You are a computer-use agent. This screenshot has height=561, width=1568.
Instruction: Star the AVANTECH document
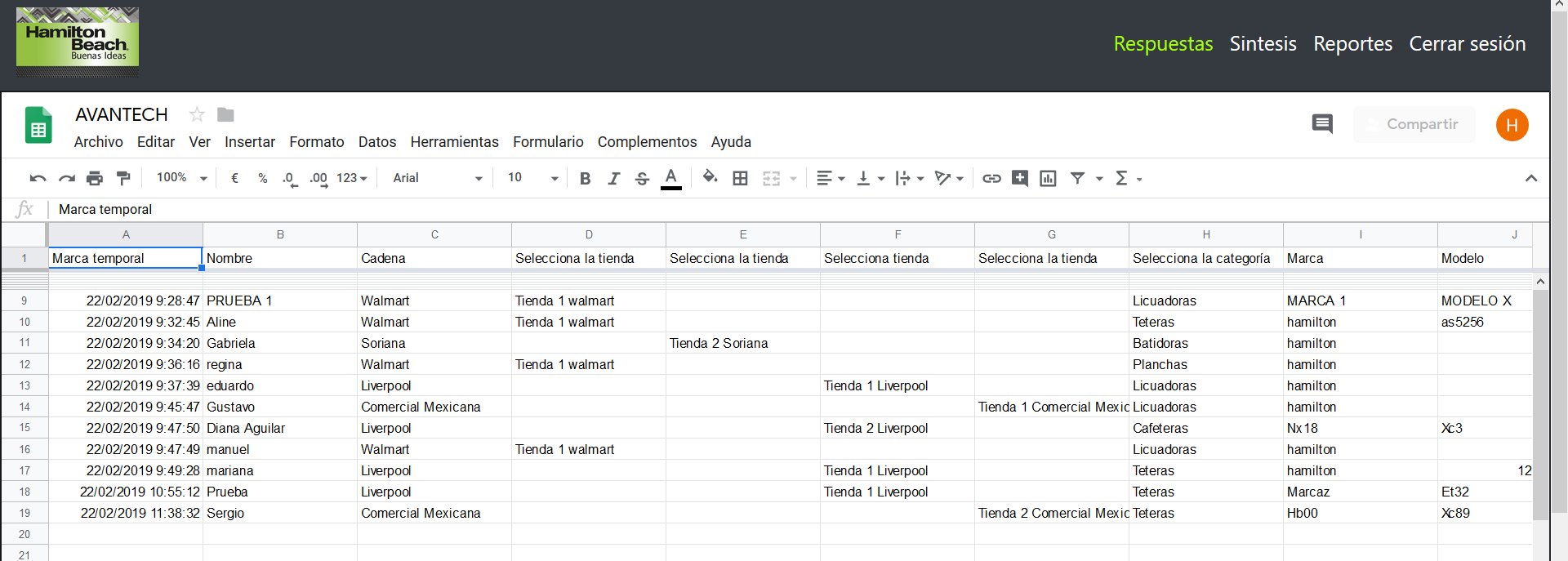point(197,114)
